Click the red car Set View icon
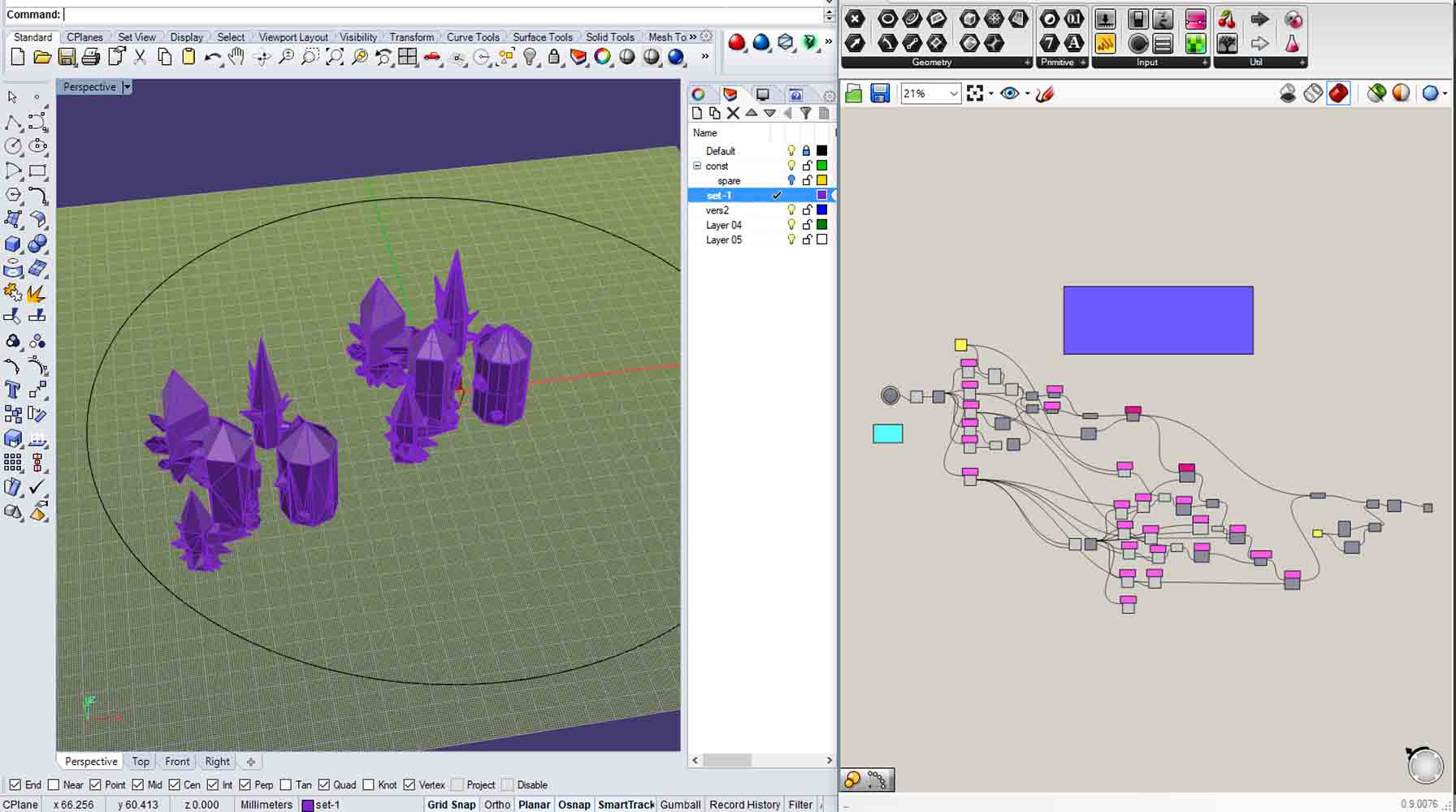Viewport: 1456px width, 812px height. click(432, 57)
